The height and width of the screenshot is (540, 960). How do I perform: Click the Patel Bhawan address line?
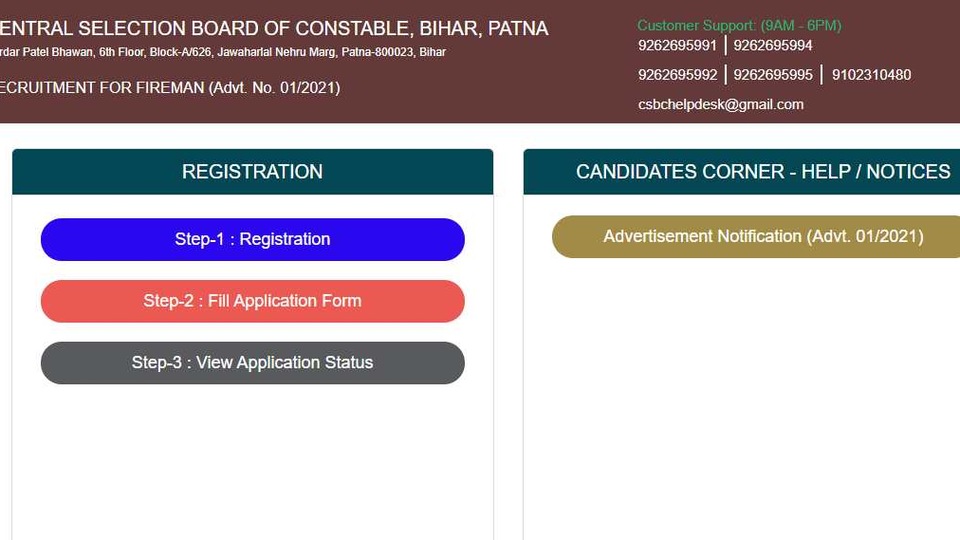click(x=223, y=52)
